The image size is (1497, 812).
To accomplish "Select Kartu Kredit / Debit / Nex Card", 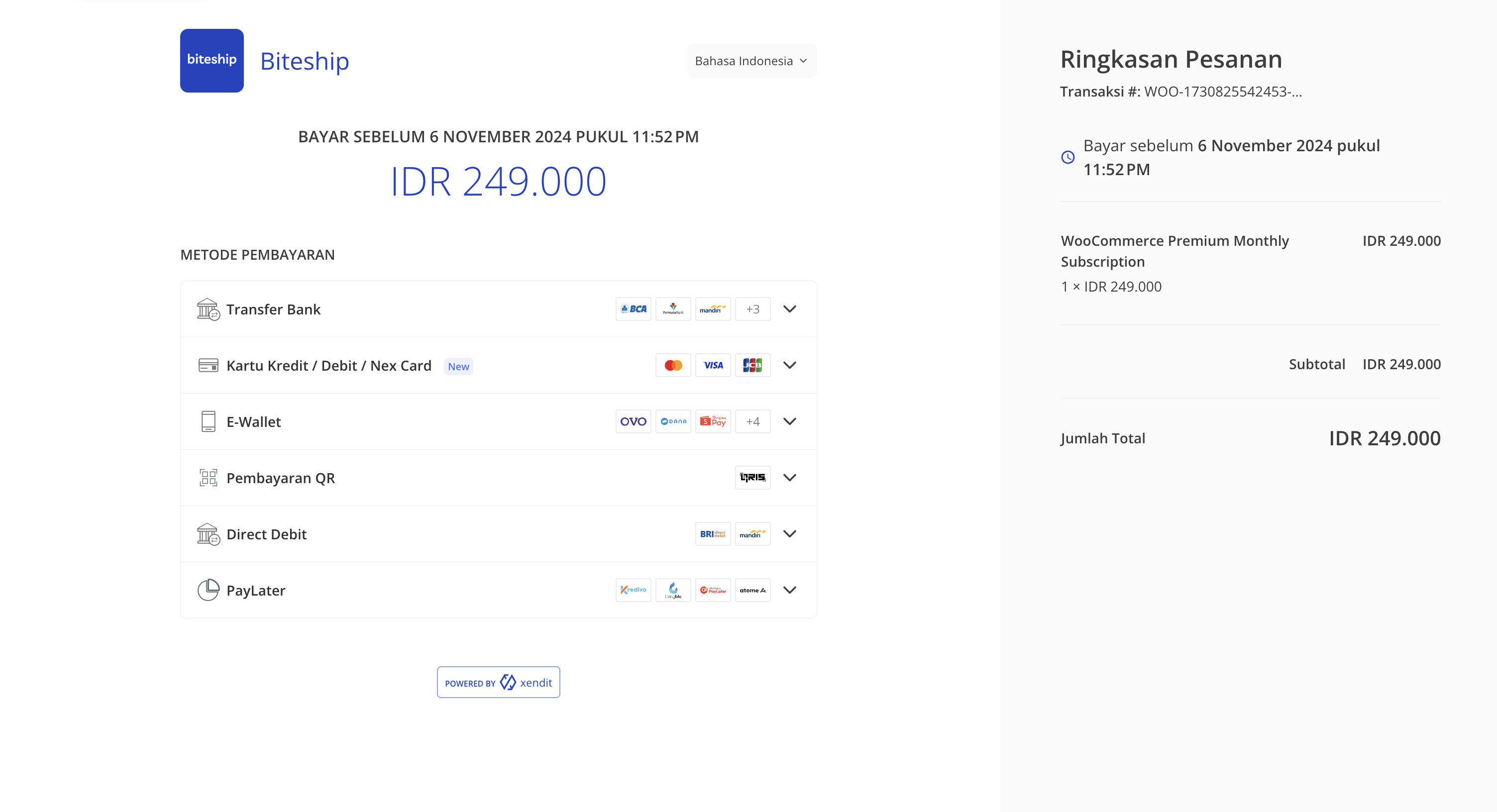I will pos(329,366).
